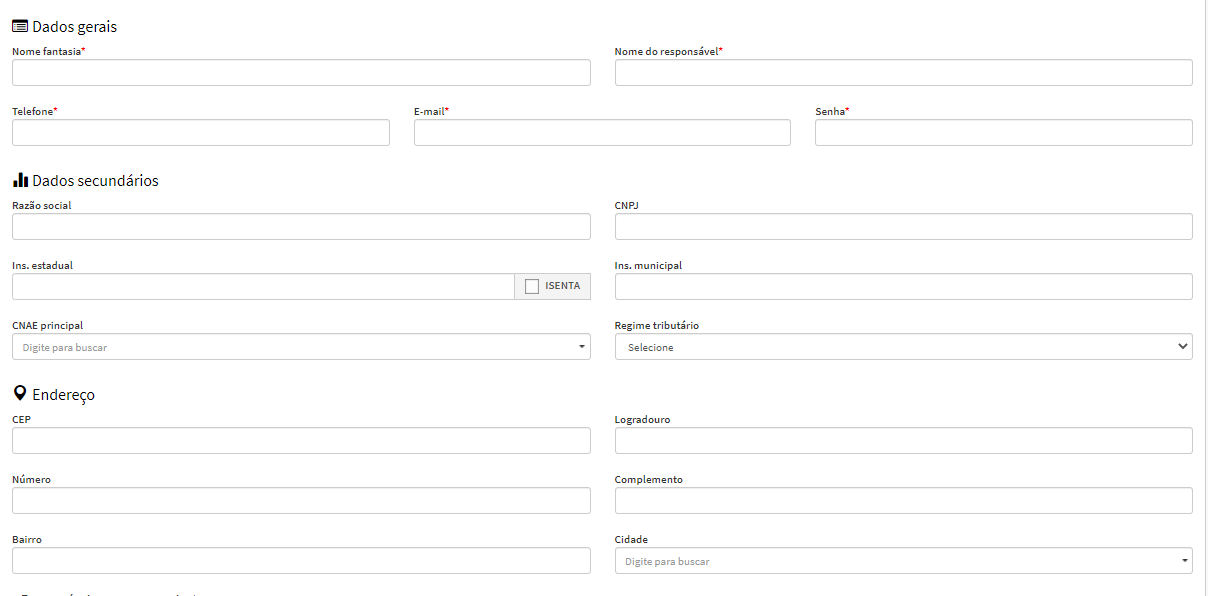The image size is (1208, 596).
Task: Focus the Nome fantasia input field
Action: click(x=301, y=73)
